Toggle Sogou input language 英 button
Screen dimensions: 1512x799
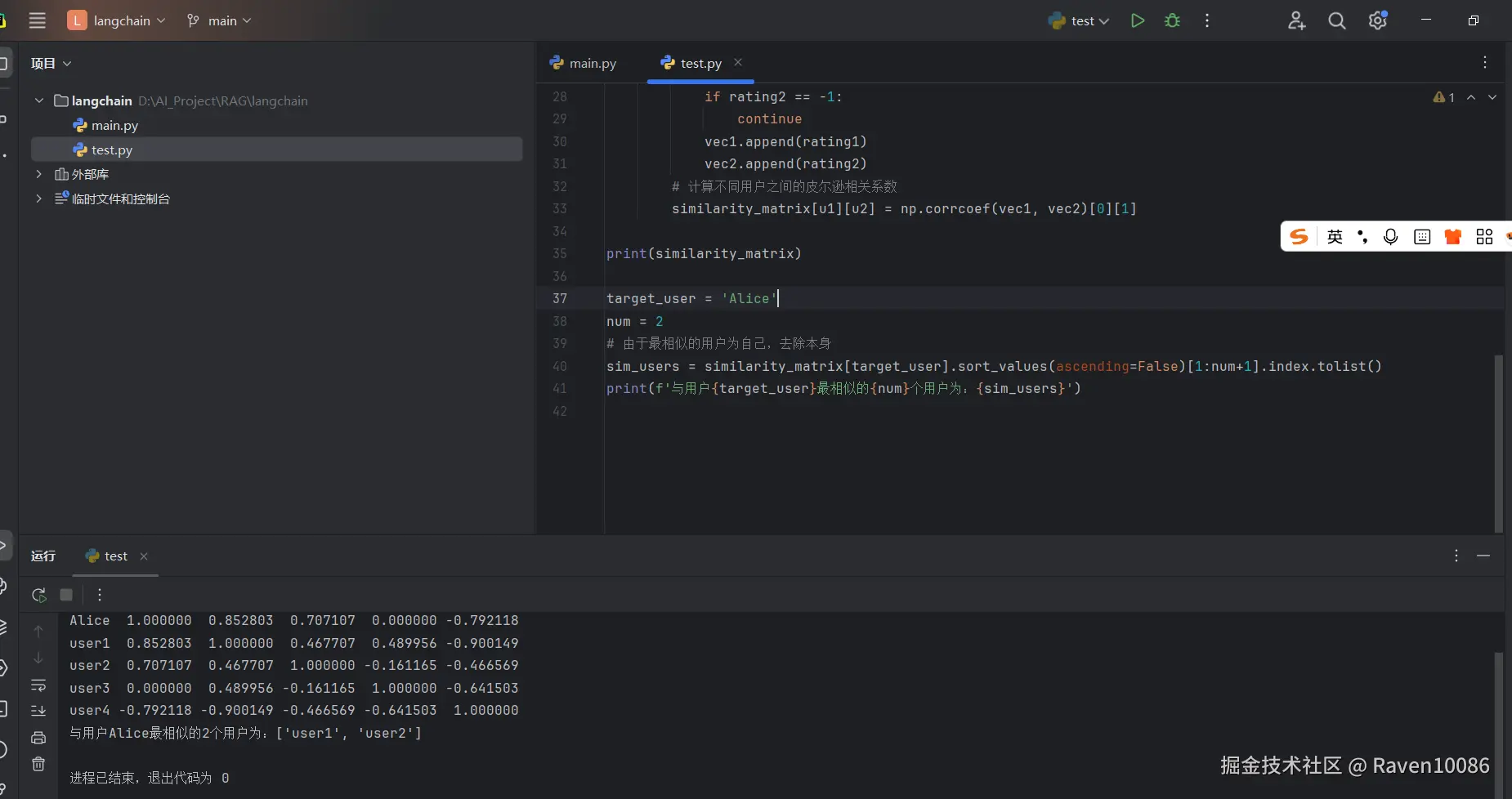[x=1335, y=237]
